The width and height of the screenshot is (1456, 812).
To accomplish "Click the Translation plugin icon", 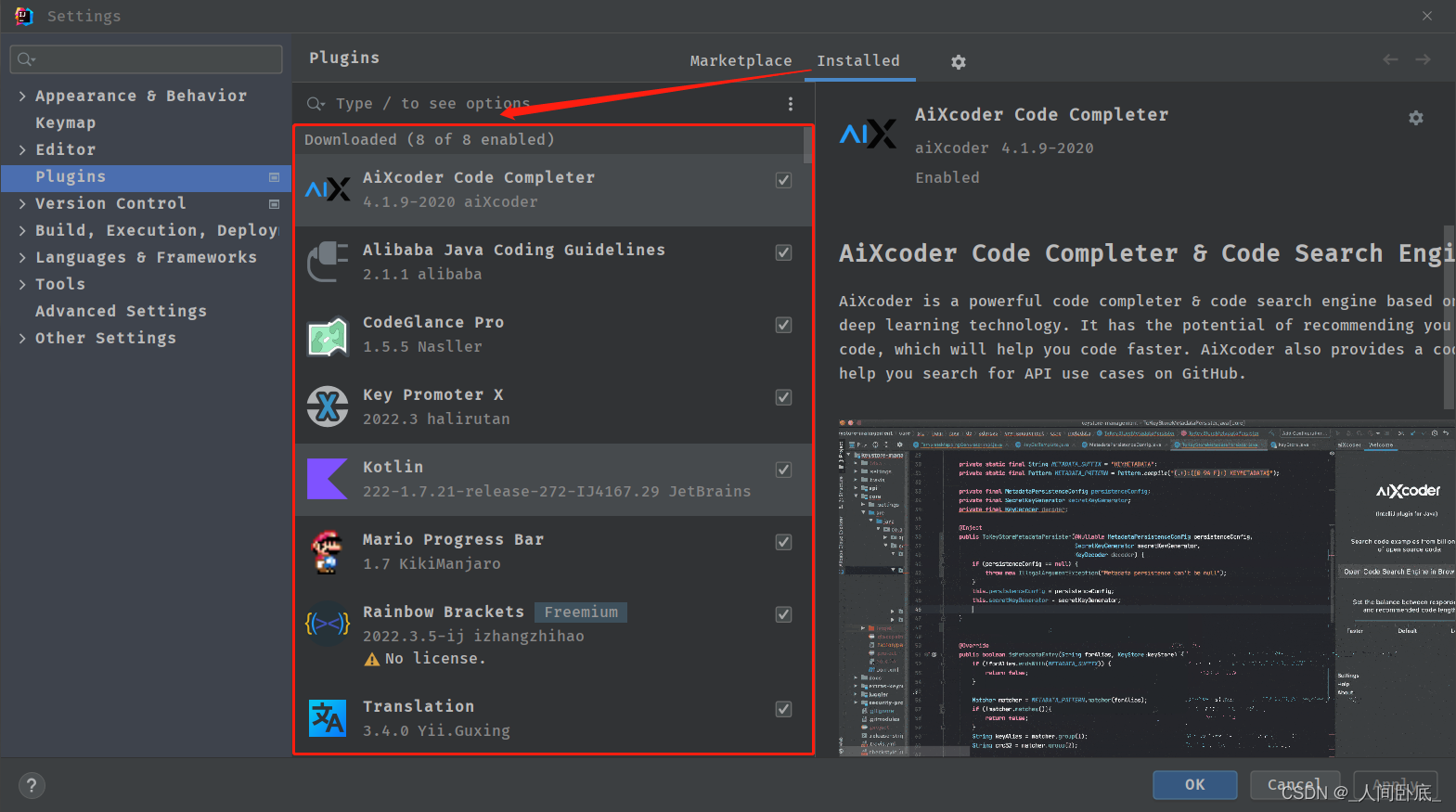I will click(x=328, y=717).
